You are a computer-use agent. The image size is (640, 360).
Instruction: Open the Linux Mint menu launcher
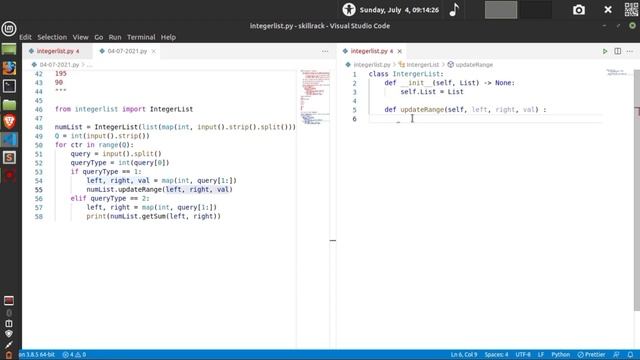[x=9, y=29]
